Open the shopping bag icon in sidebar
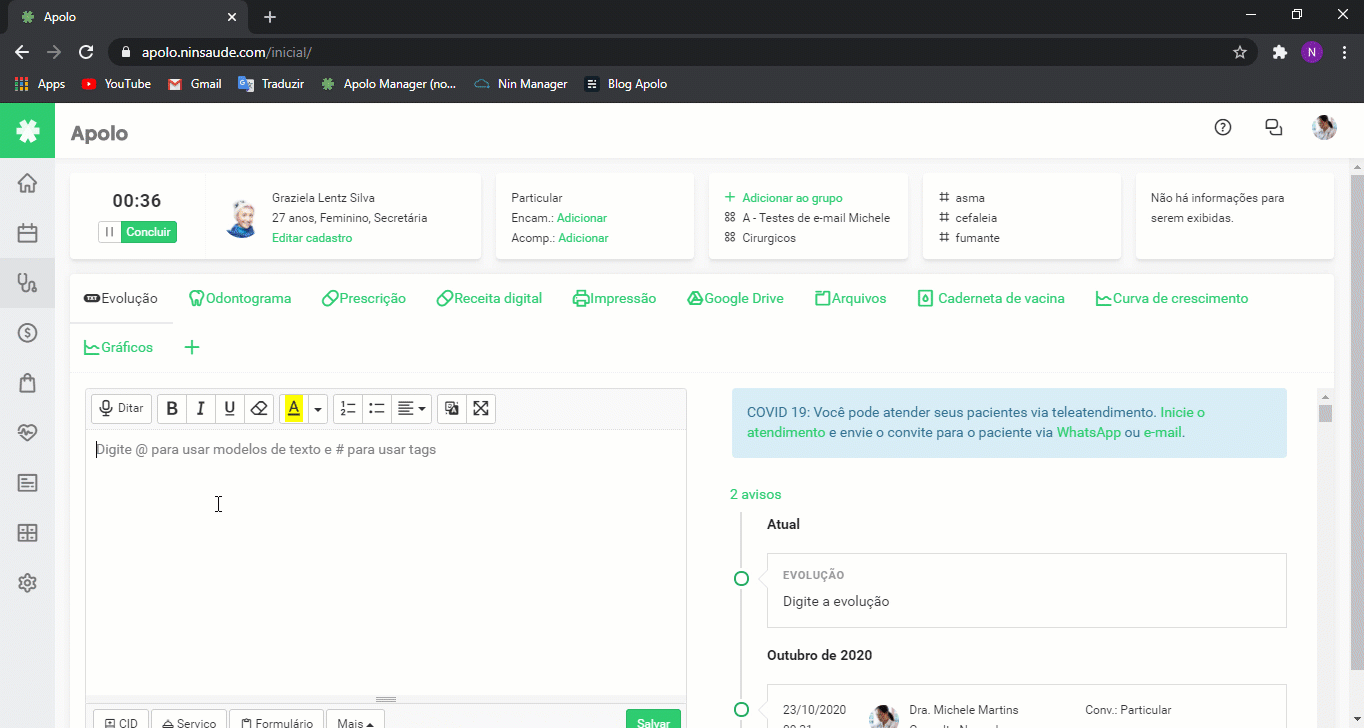Viewport: 1364px width, 728px height. [x=27, y=383]
